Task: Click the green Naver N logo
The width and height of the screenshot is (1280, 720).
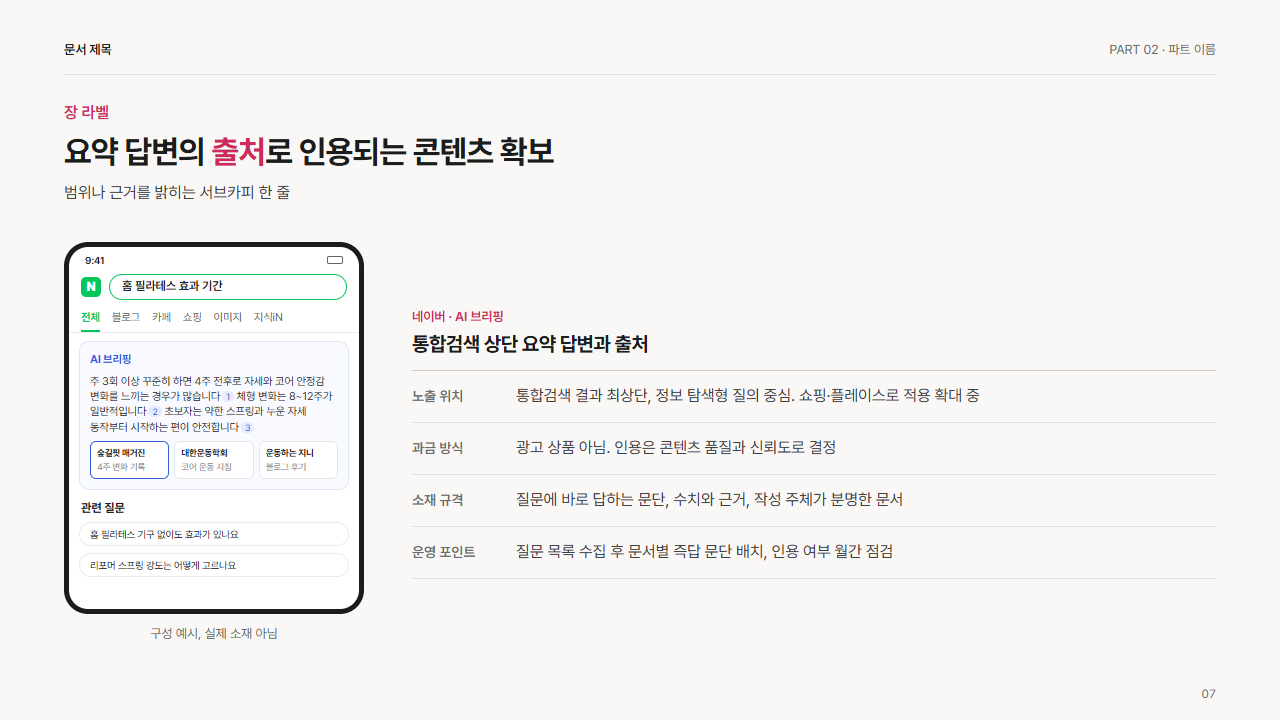Action: click(91, 287)
